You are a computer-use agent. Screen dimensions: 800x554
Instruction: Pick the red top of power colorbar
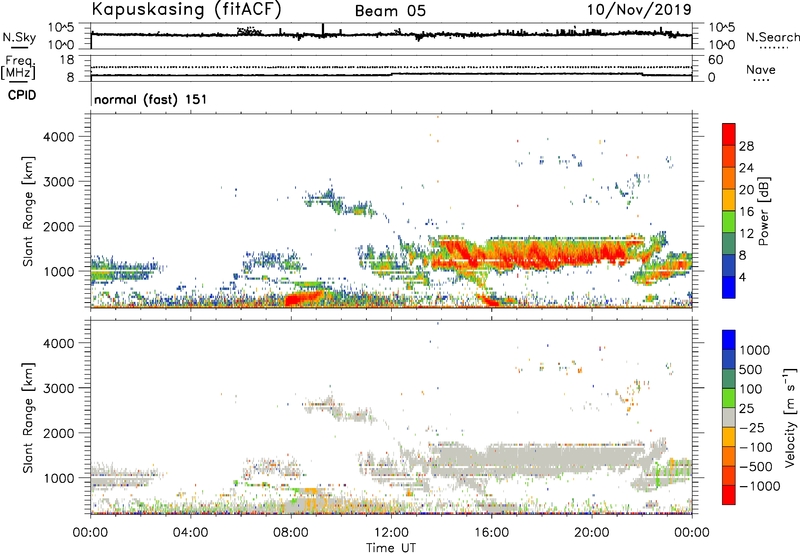tap(729, 134)
